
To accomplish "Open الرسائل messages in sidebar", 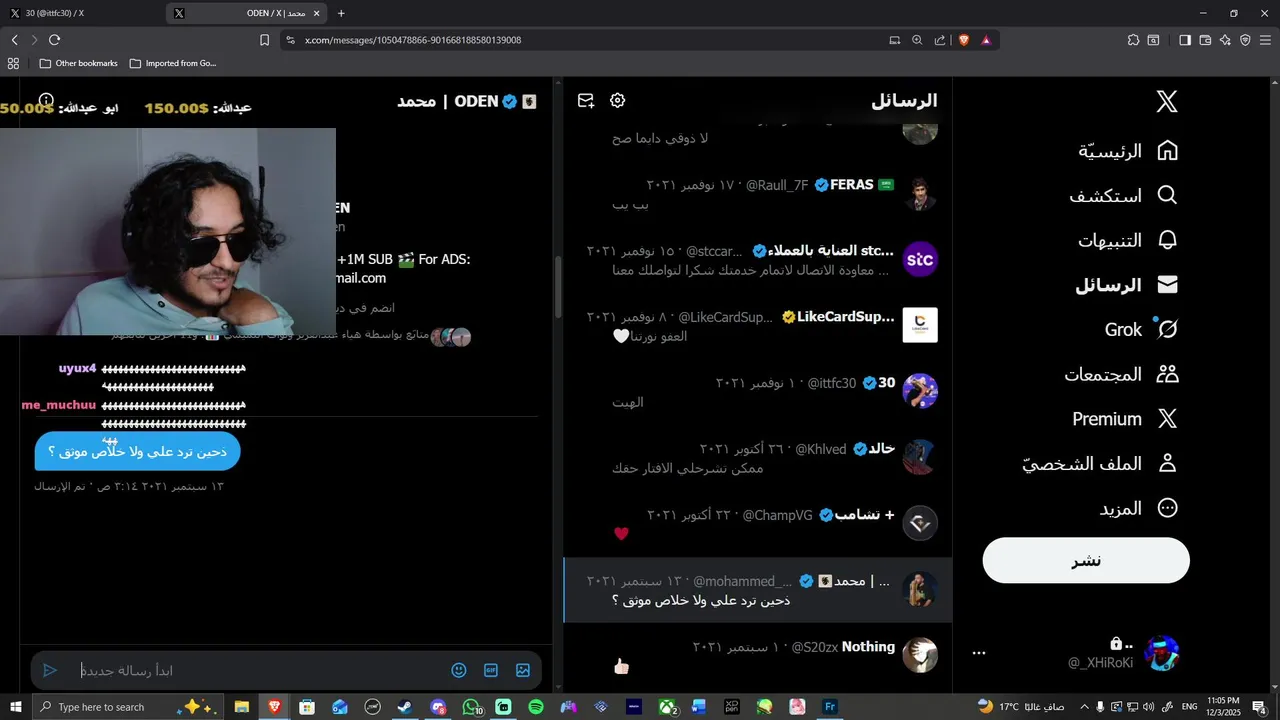I will coord(1127,285).
